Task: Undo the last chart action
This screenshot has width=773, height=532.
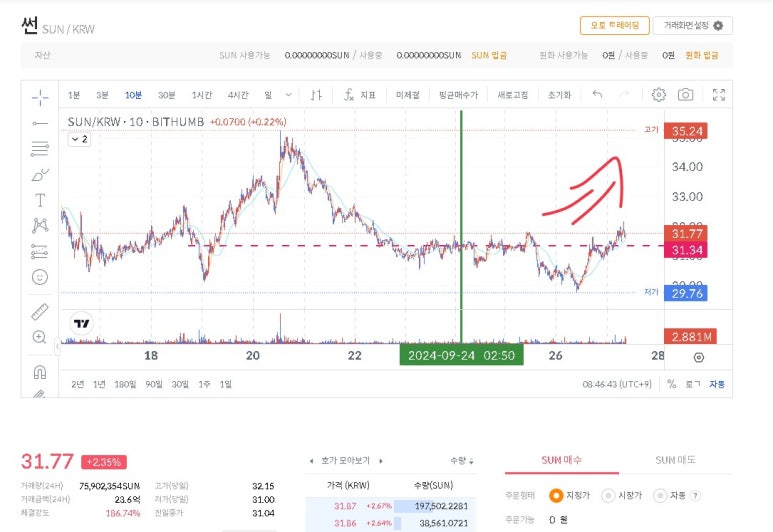Action: pos(597,94)
